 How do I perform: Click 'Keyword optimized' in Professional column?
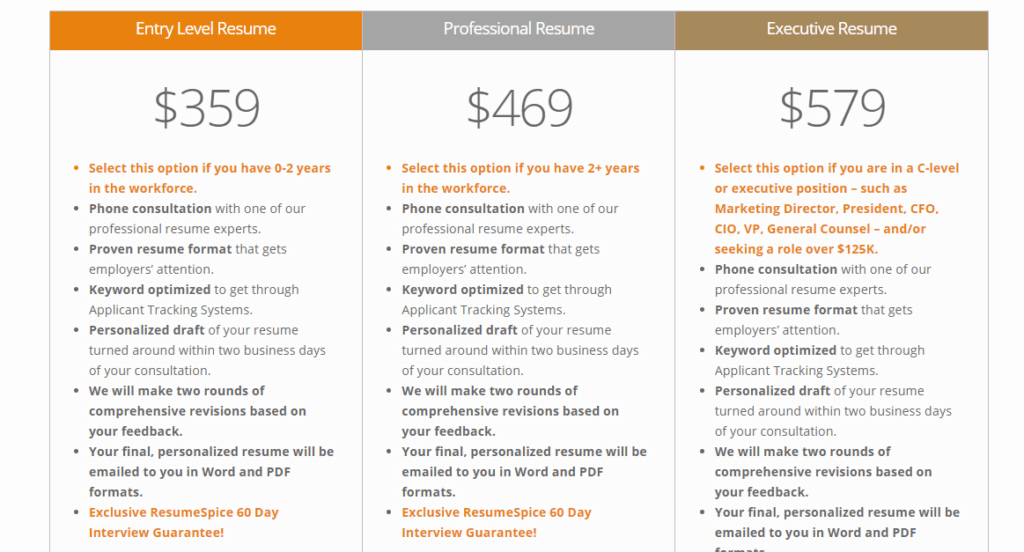[x=462, y=289]
